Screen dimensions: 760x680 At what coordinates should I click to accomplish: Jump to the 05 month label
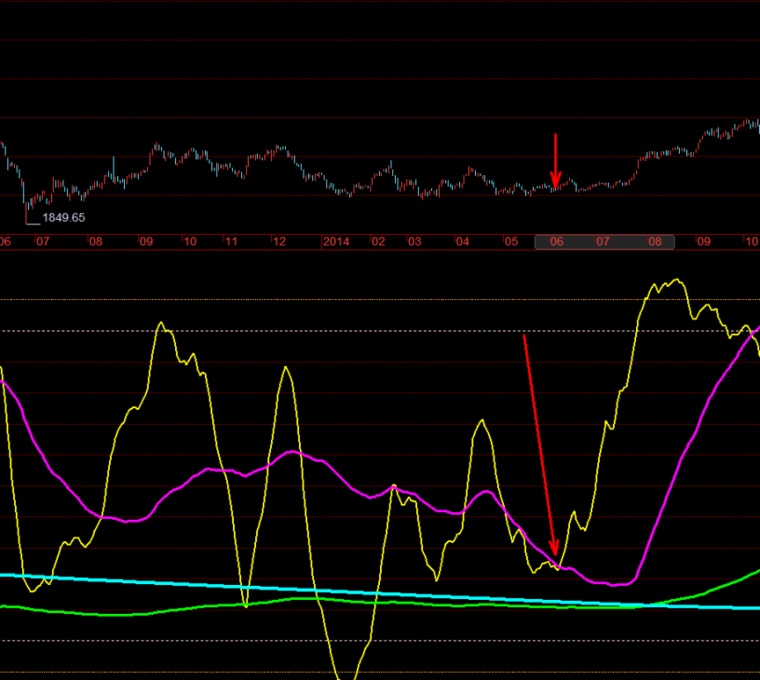coord(510,242)
